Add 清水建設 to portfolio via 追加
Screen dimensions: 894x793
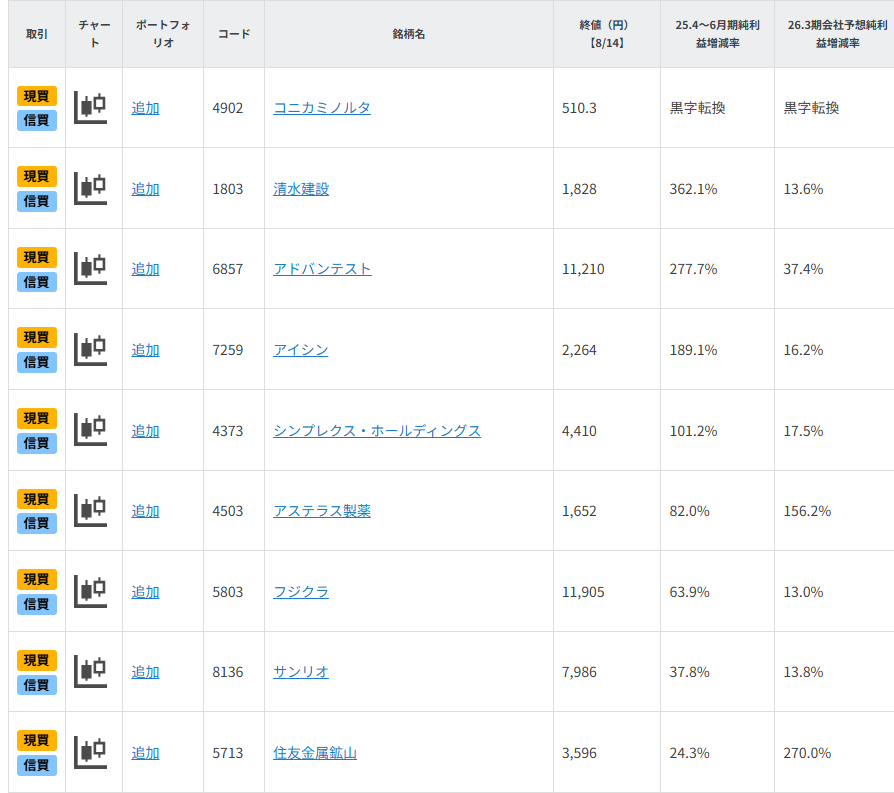(145, 189)
